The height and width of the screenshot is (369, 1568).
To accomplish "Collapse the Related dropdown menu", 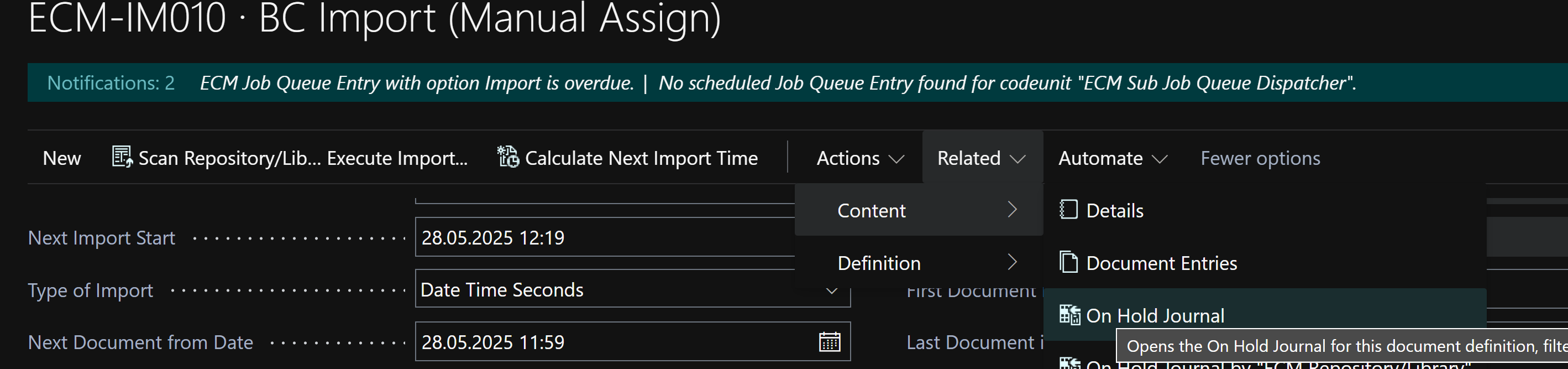I will click(981, 158).
